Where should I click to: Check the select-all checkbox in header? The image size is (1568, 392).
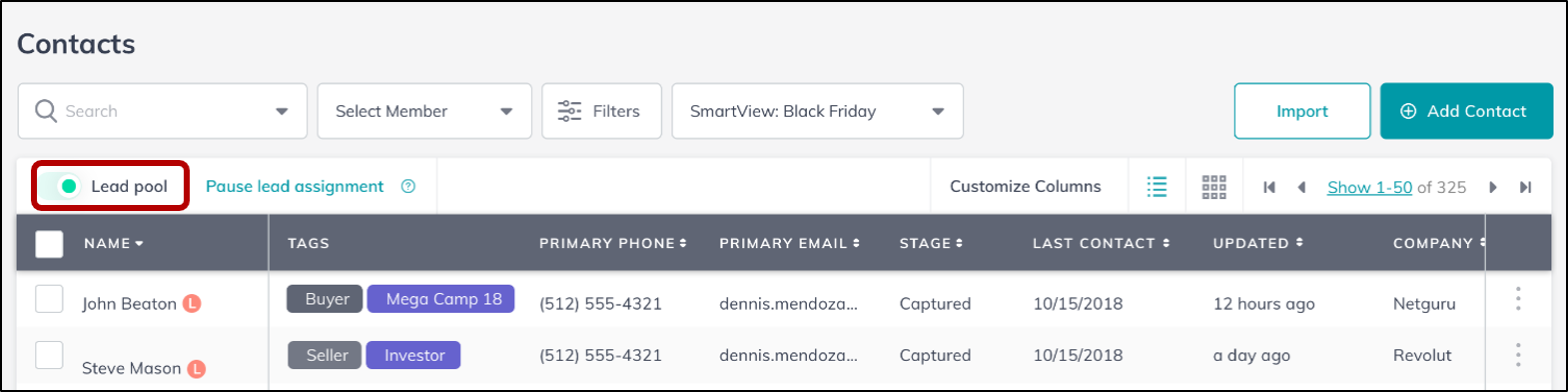coord(49,244)
